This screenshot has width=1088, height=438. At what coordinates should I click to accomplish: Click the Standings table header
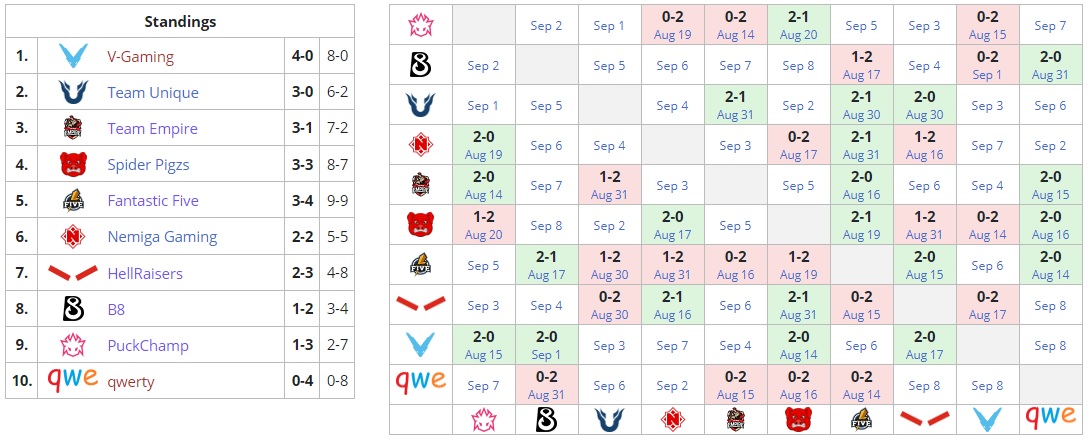click(180, 21)
